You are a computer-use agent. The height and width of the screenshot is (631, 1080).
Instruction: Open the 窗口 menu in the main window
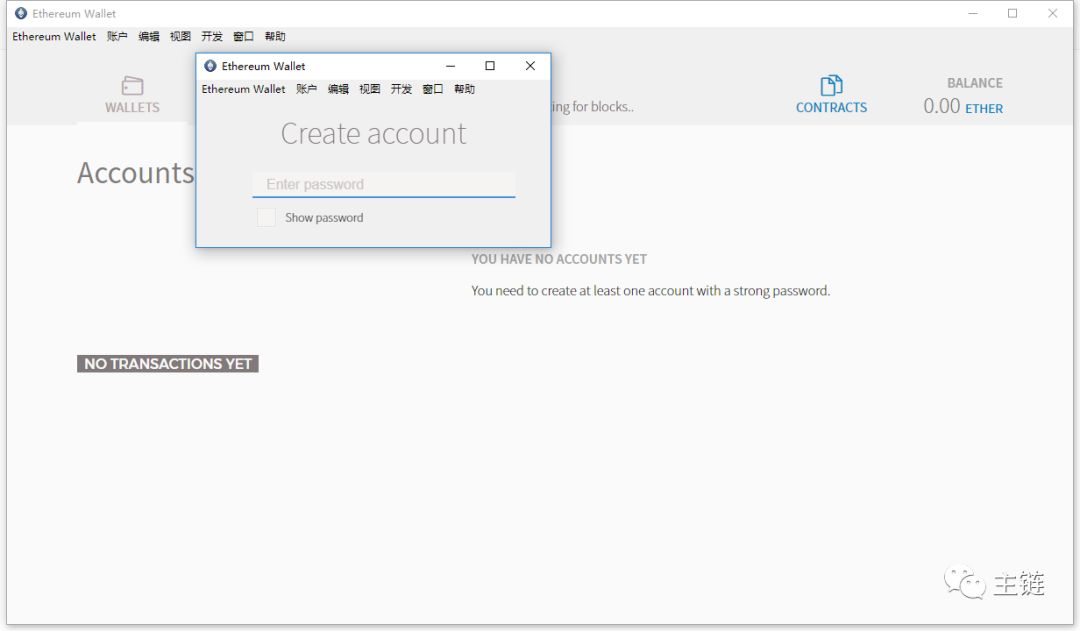(243, 37)
